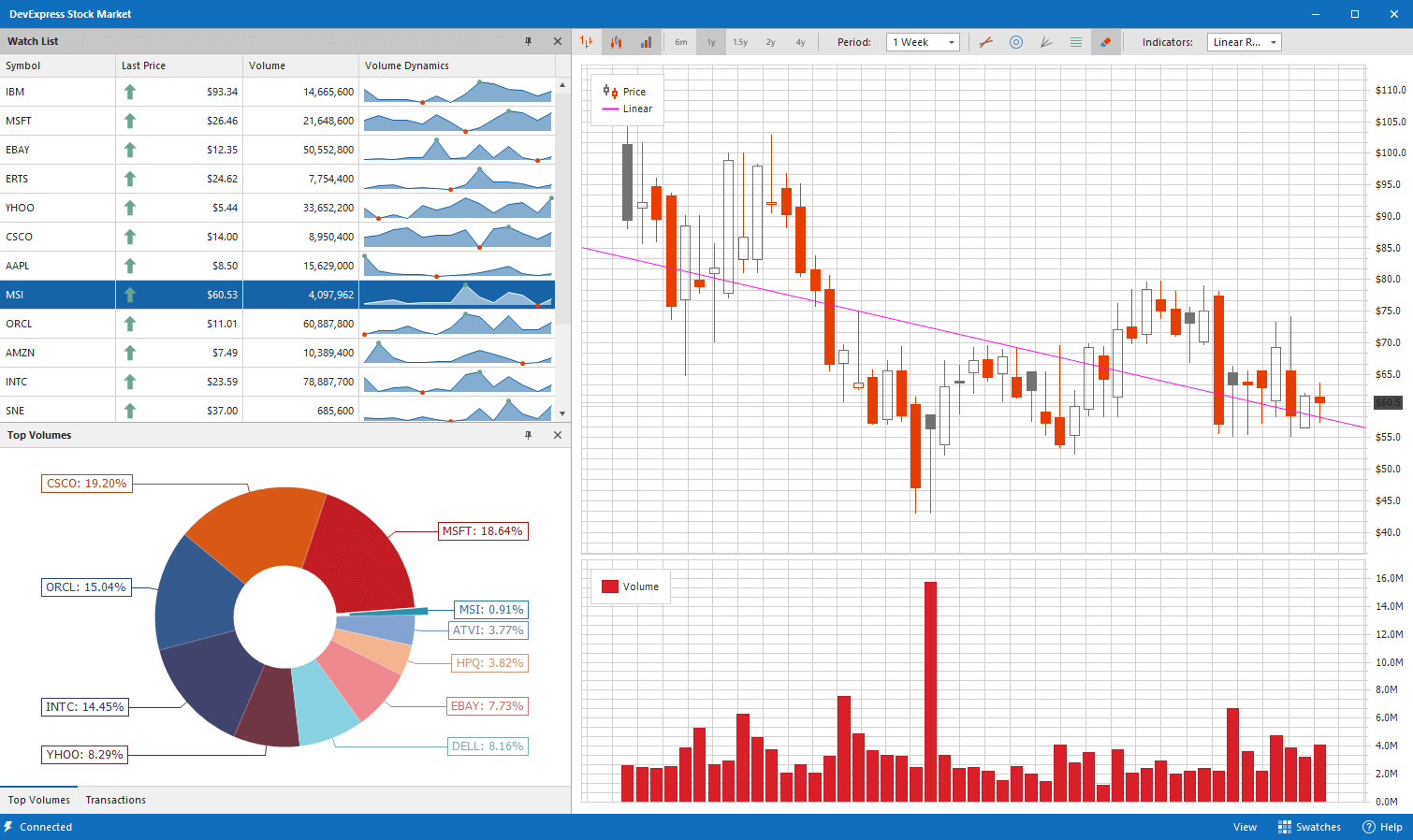Screen dimensions: 1413x840
Task: Select the SNE symbol row
Action: tap(277, 410)
